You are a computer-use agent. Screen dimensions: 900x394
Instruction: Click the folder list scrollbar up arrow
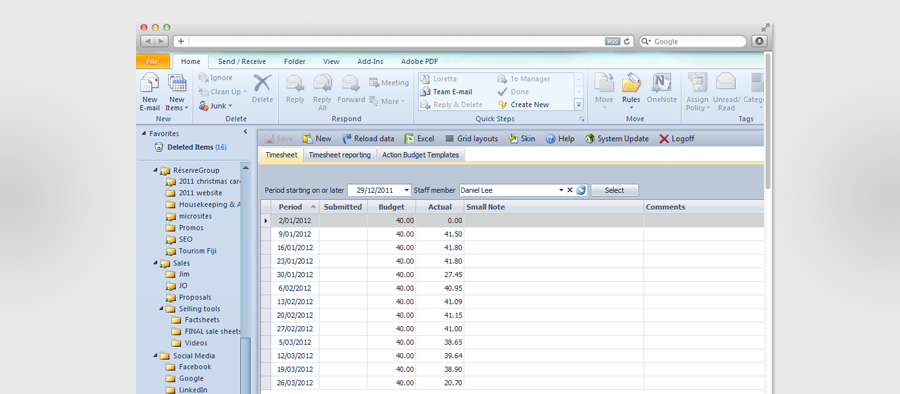click(246, 168)
